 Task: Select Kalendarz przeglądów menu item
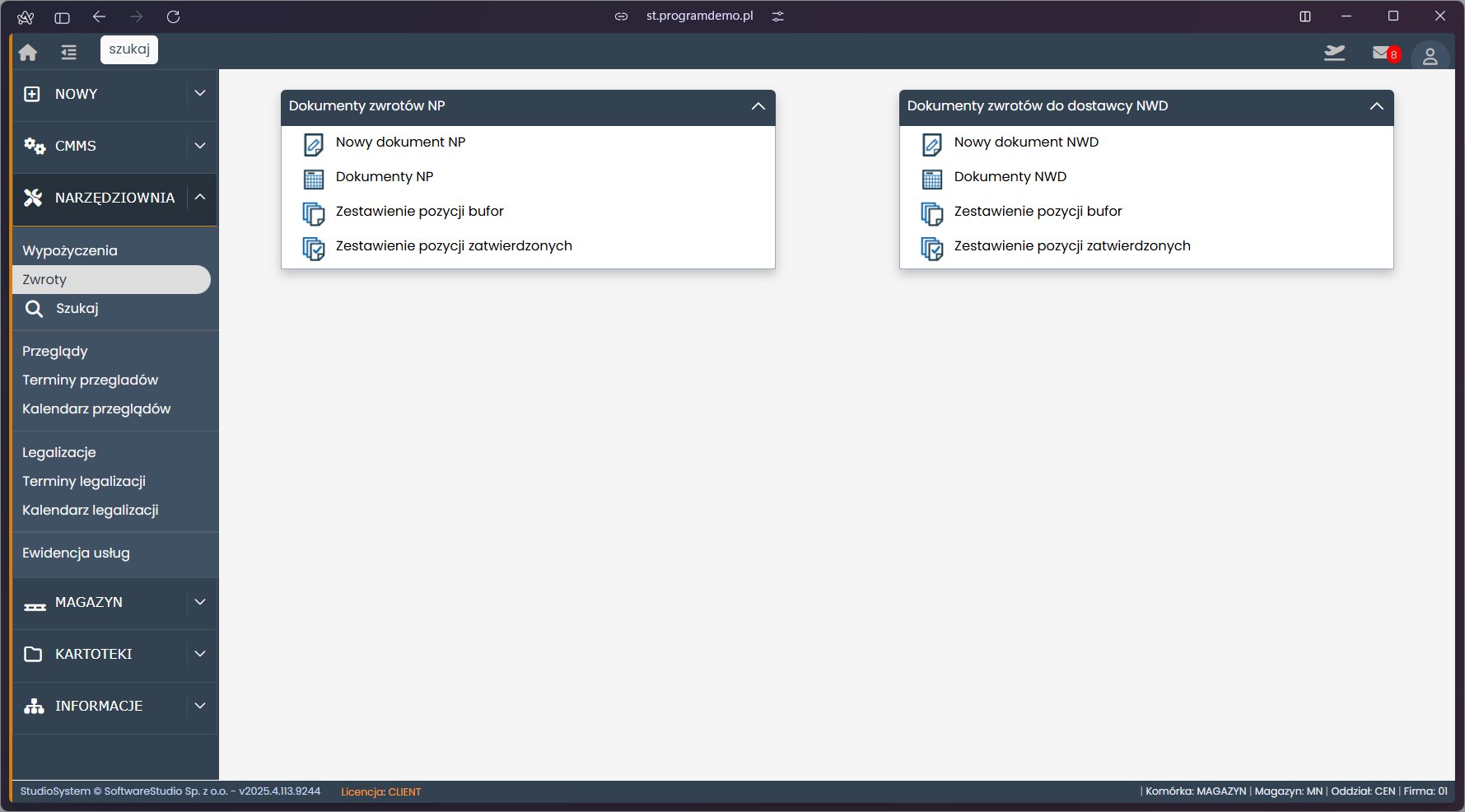pyautogui.click(x=96, y=408)
